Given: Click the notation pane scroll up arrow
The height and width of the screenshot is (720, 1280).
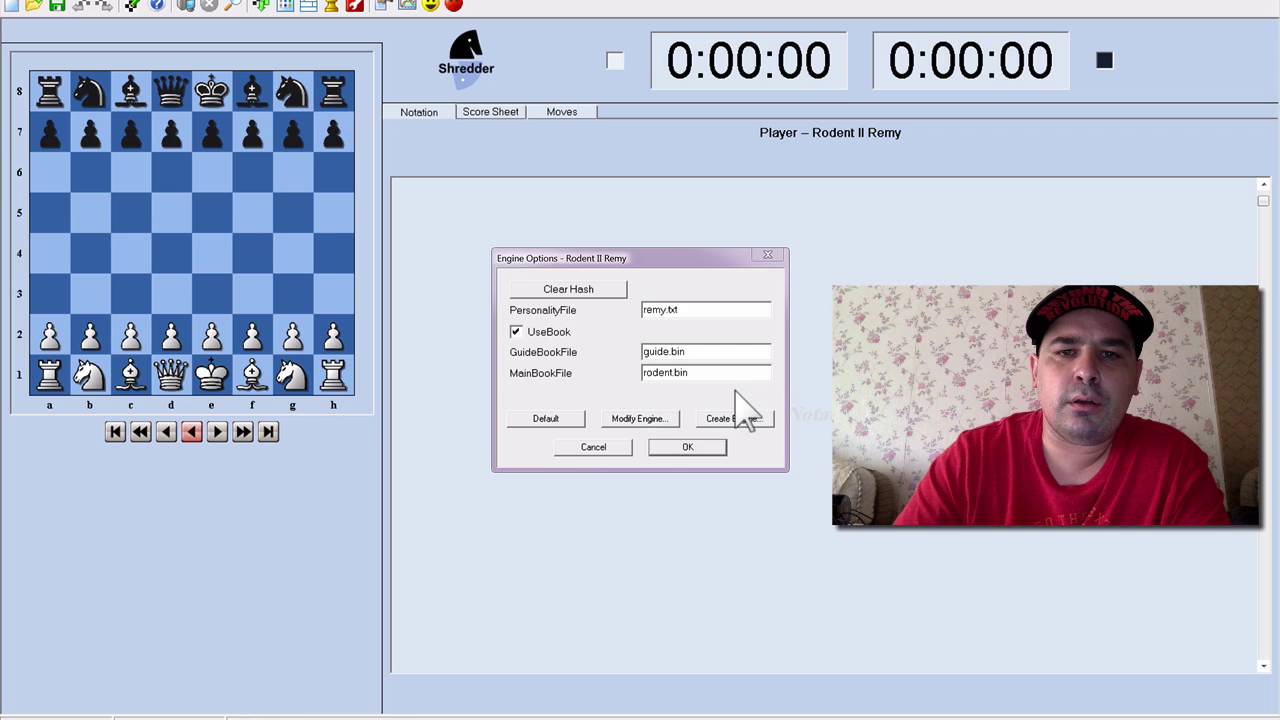Looking at the screenshot, I should (1264, 185).
